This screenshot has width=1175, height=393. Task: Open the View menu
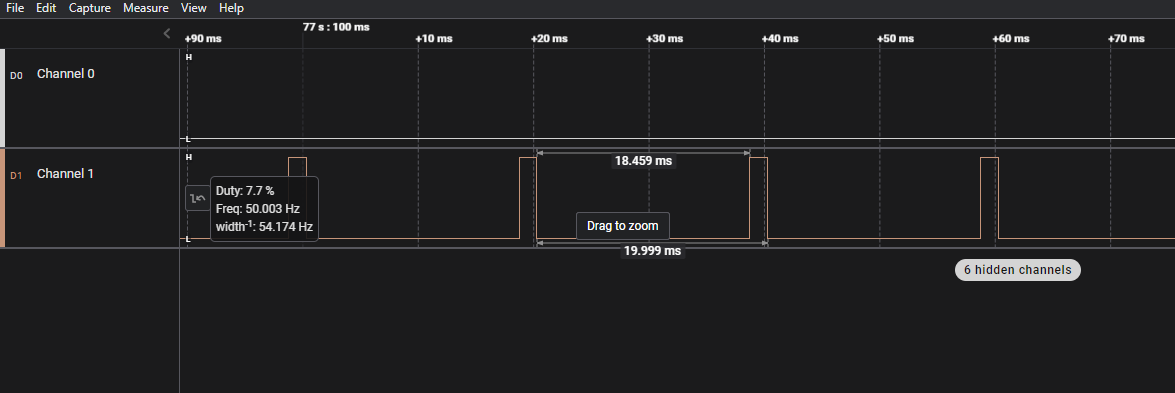(x=193, y=8)
